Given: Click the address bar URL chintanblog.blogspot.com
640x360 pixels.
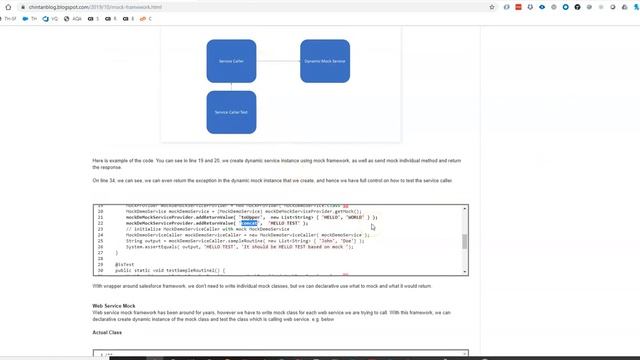Looking at the screenshot, I should (x=95, y=7).
